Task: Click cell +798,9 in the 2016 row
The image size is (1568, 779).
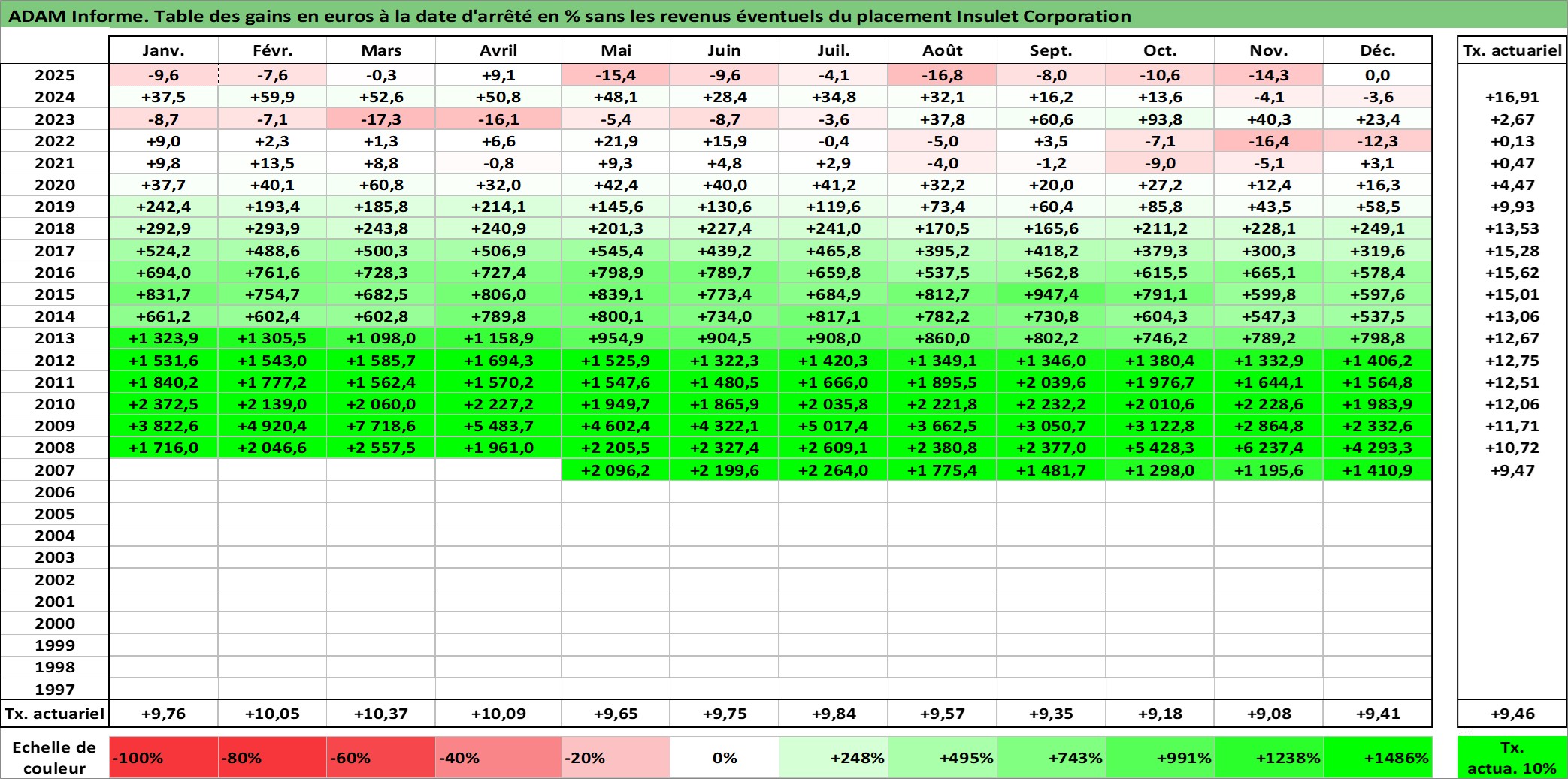Action: coord(616,273)
